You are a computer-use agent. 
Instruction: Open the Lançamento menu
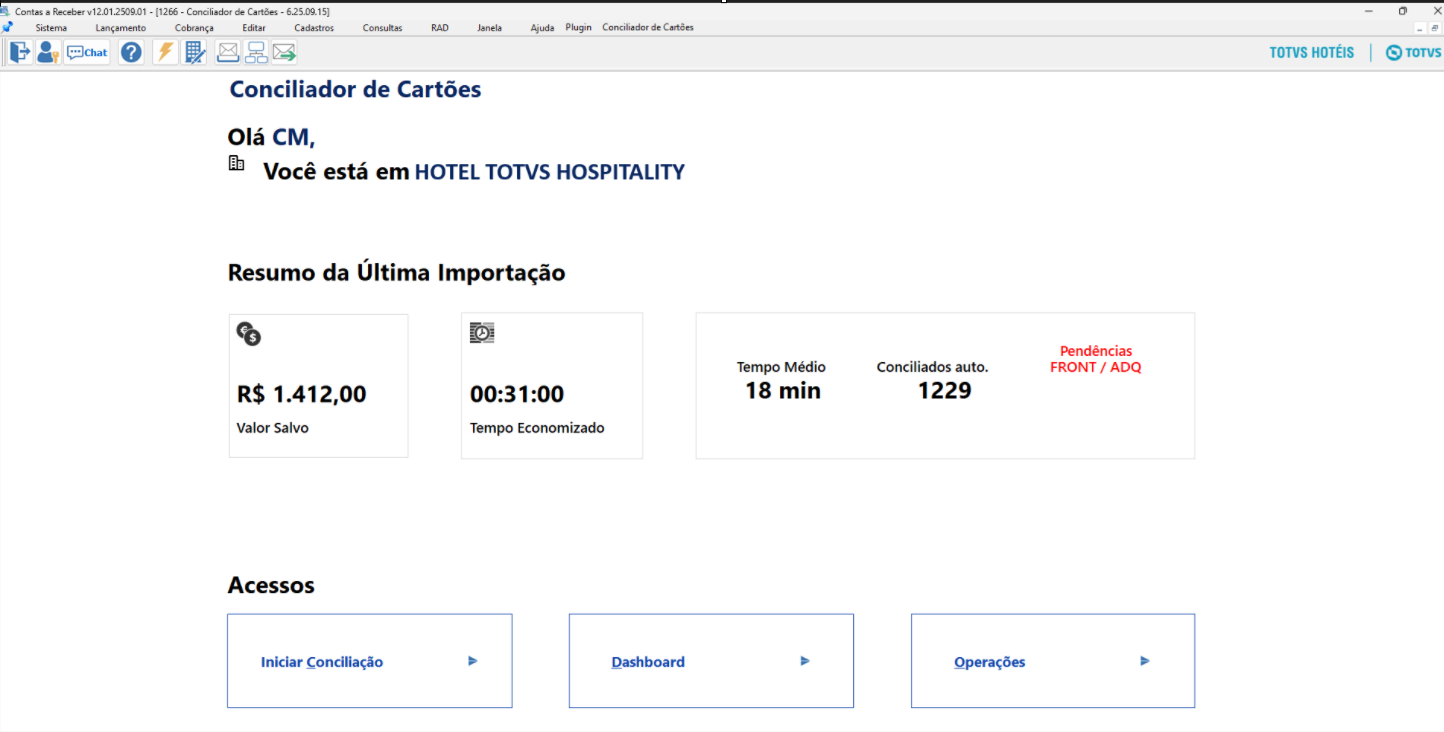pos(120,28)
